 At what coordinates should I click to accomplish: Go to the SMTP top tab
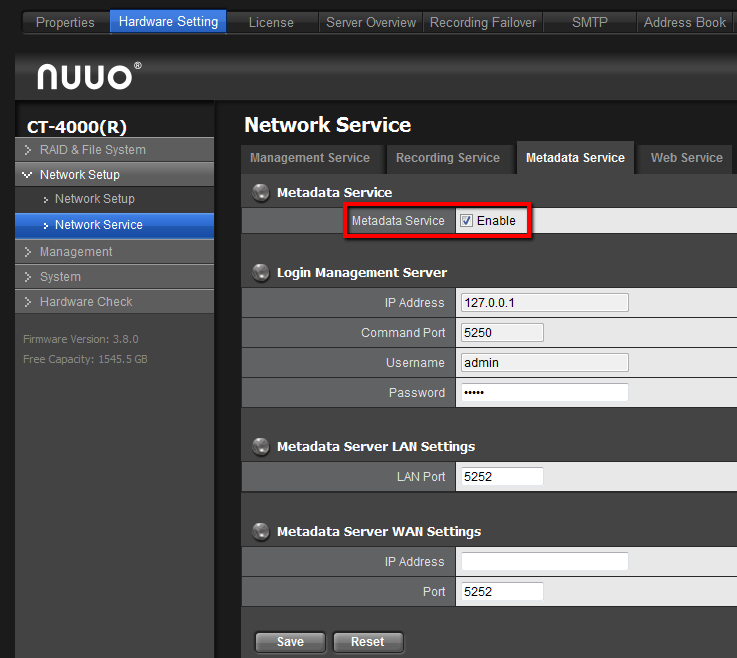(589, 22)
